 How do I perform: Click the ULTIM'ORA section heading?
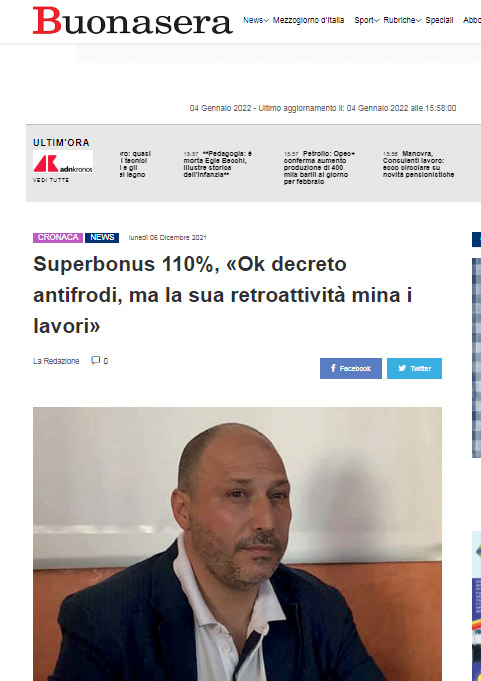tap(61, 142)
